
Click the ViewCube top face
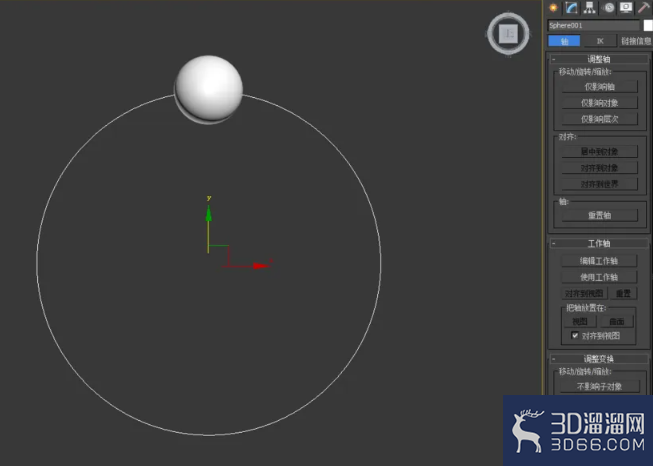click(x=508, y=34)
